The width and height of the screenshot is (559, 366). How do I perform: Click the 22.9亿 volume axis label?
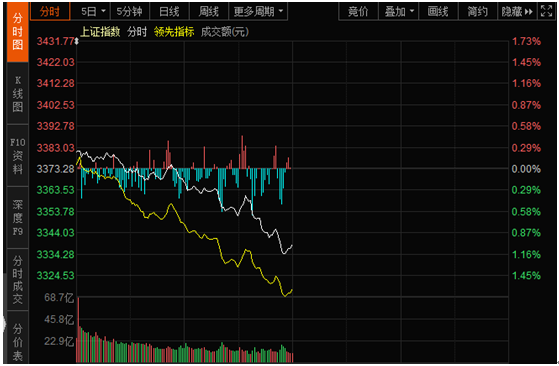59,341
